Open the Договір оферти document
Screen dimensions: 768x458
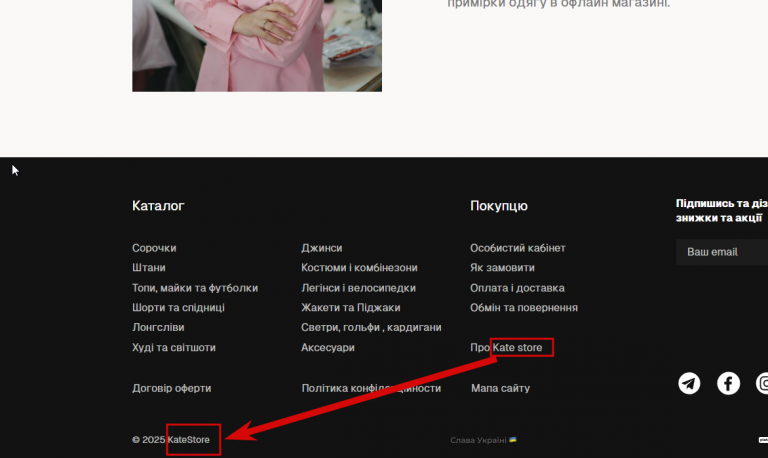pyautogui.click(x=171, y=388)
